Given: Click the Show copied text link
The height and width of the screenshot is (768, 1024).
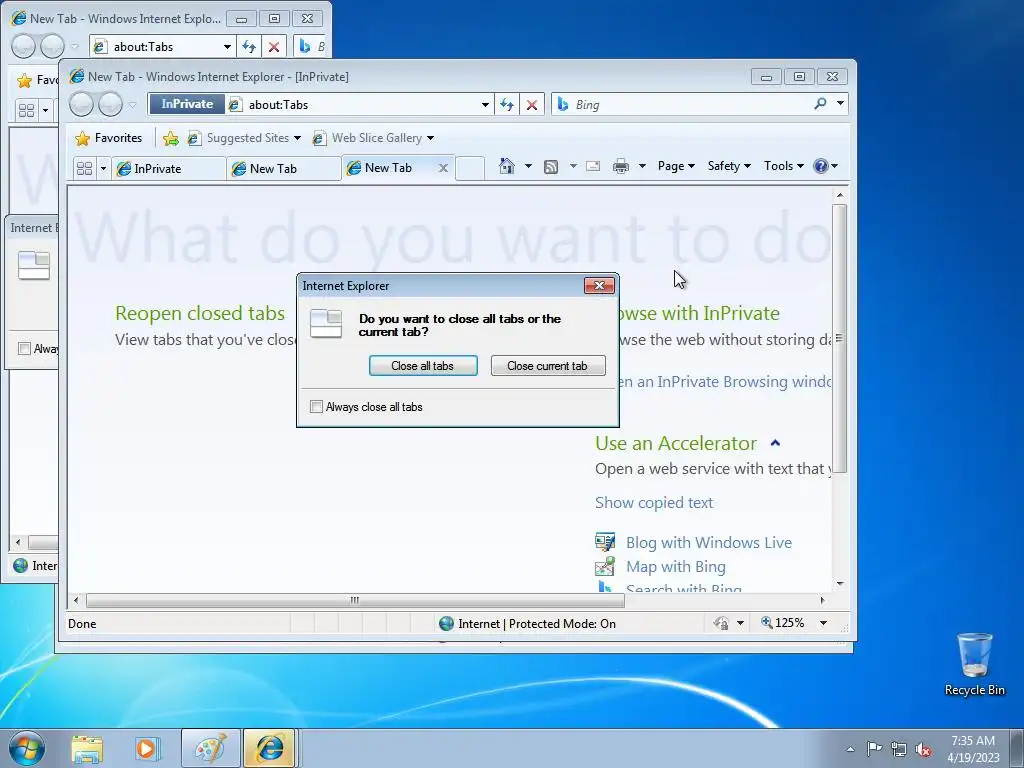Looking at the screenshot, I should (654, 503).
